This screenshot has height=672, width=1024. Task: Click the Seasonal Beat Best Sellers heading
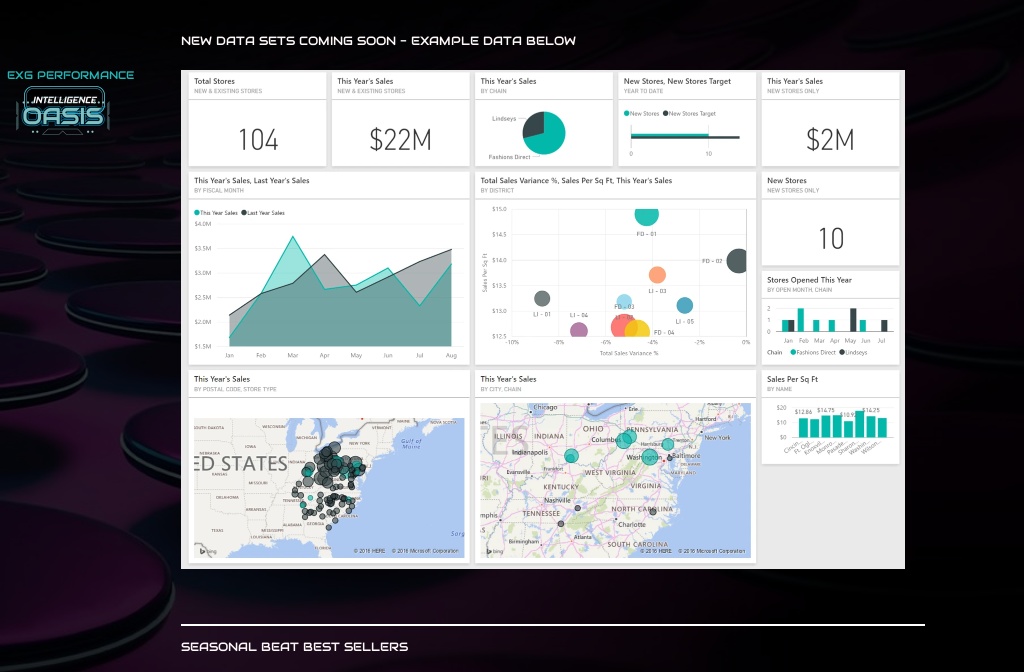(x=294, y=647)
